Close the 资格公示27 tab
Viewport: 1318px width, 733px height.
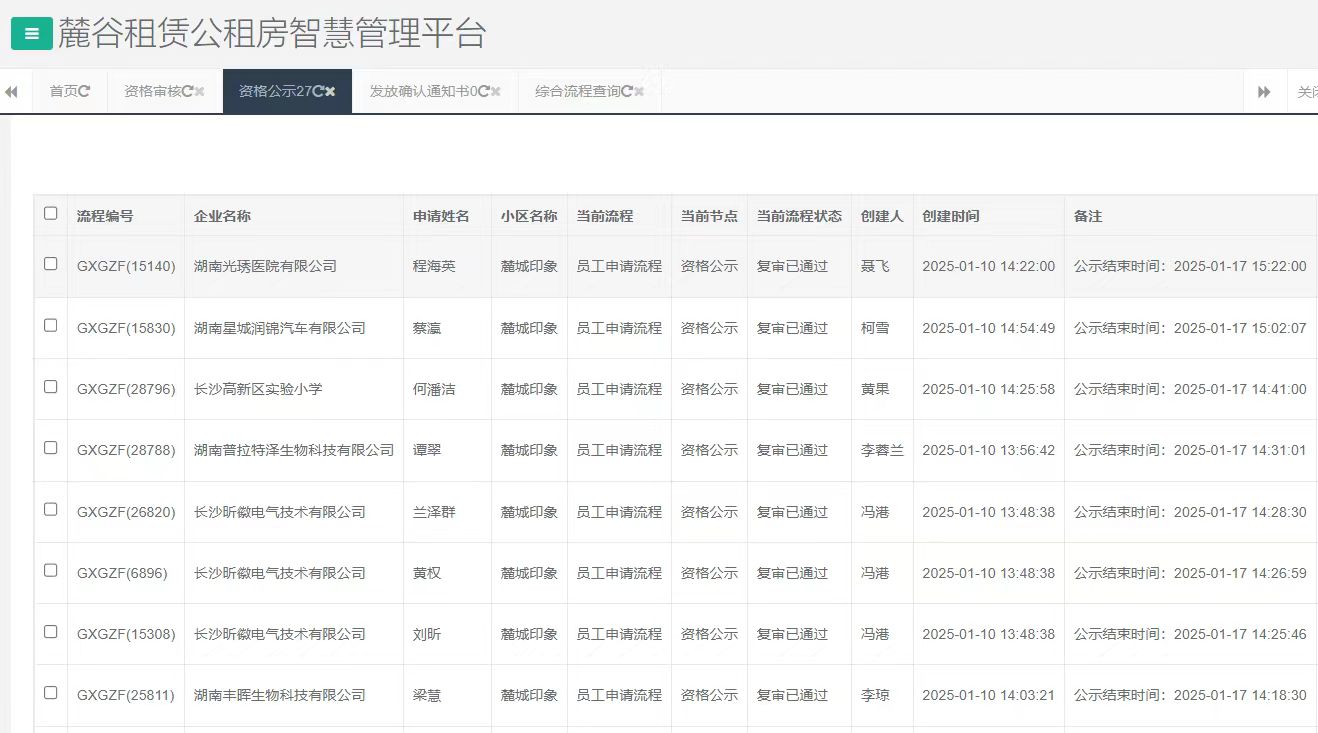(328, 90)
